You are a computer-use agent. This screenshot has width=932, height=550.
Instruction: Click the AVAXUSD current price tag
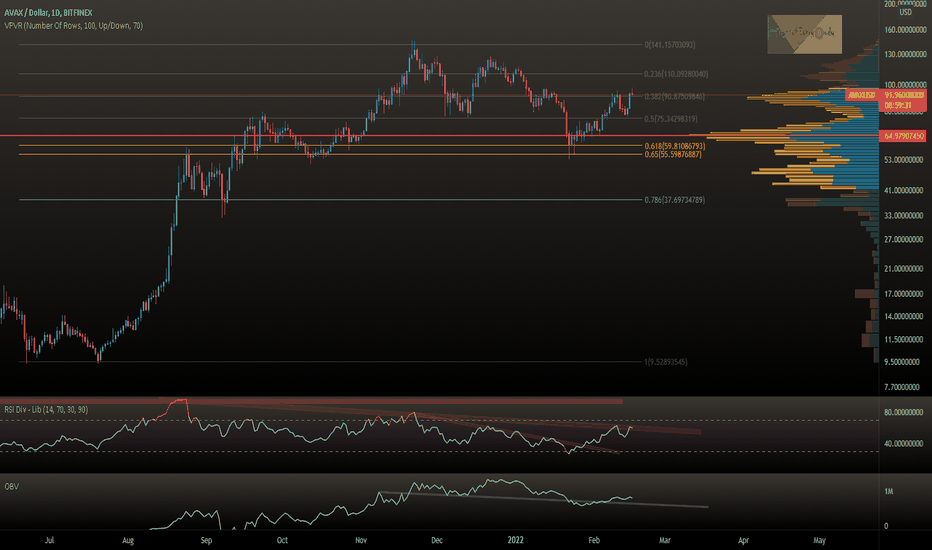pos(862,95)
